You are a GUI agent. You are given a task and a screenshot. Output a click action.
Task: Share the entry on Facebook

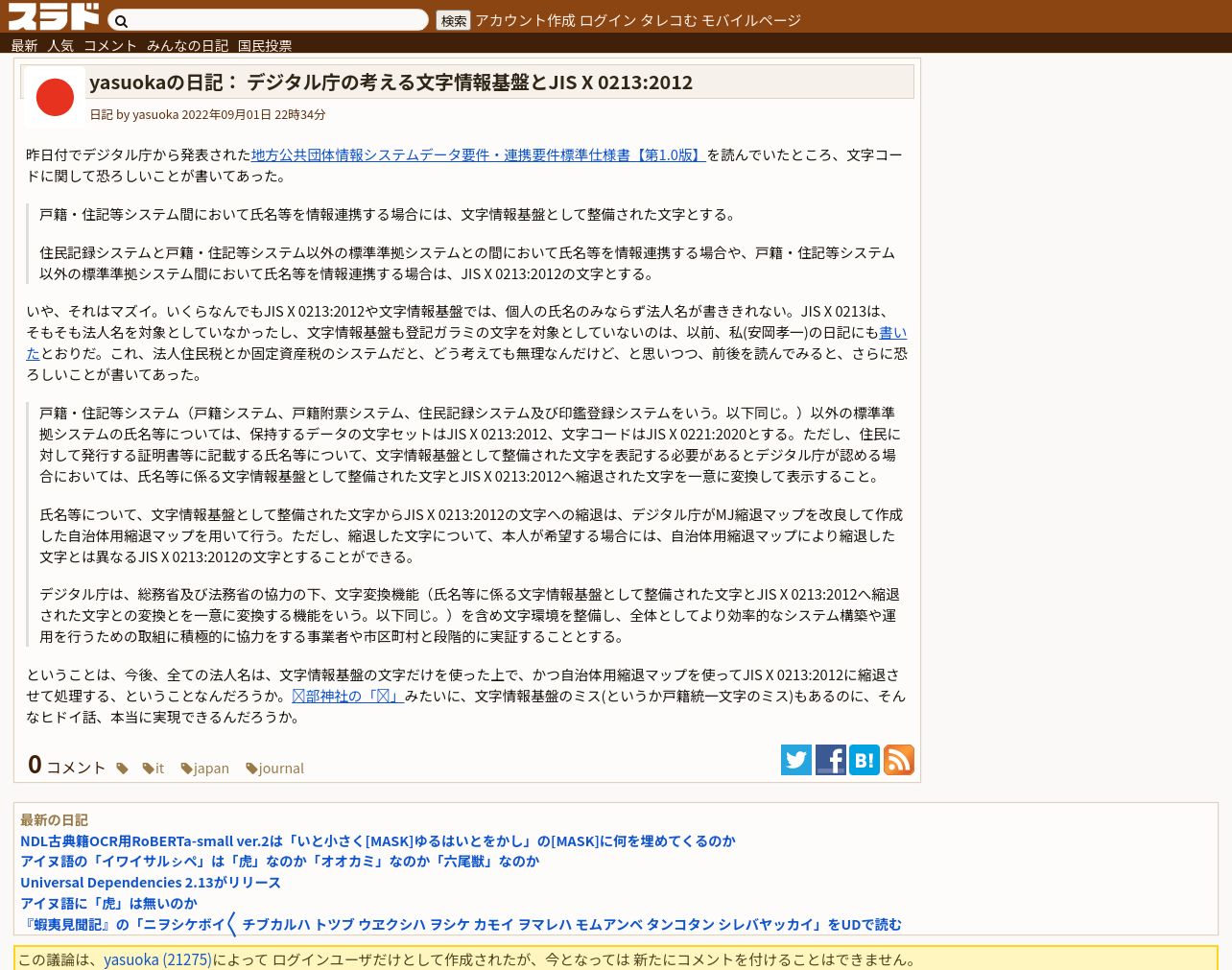point(831,760)
